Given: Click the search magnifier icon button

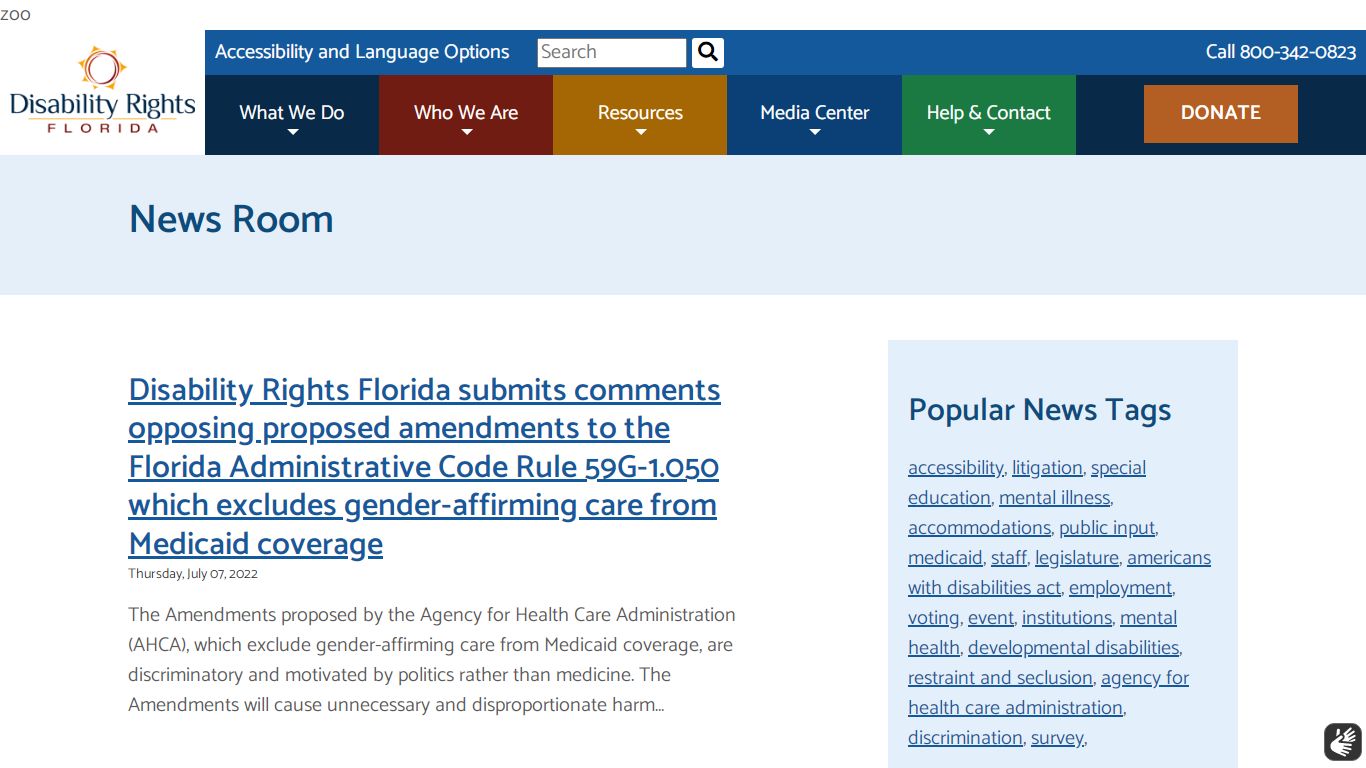Looking at the screenshot, I should [x=708, y=52].
